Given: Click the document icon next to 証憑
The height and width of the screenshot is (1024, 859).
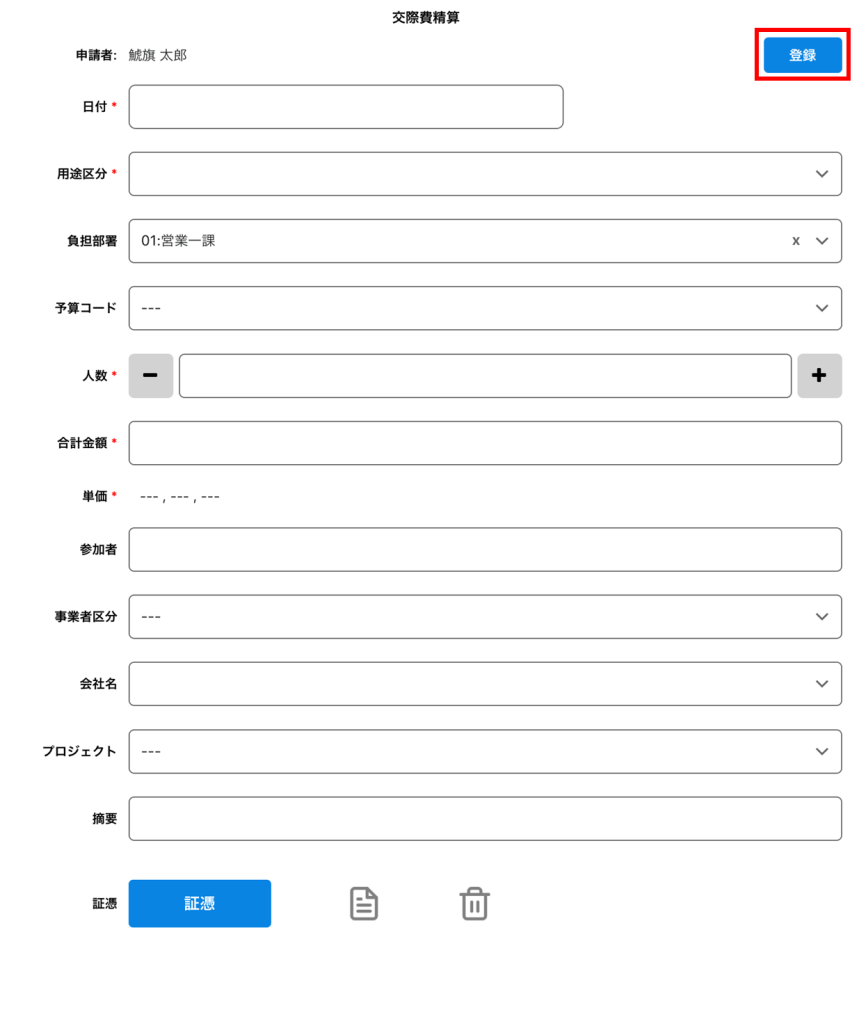Looking at the screenshot, I should (364, 904).
